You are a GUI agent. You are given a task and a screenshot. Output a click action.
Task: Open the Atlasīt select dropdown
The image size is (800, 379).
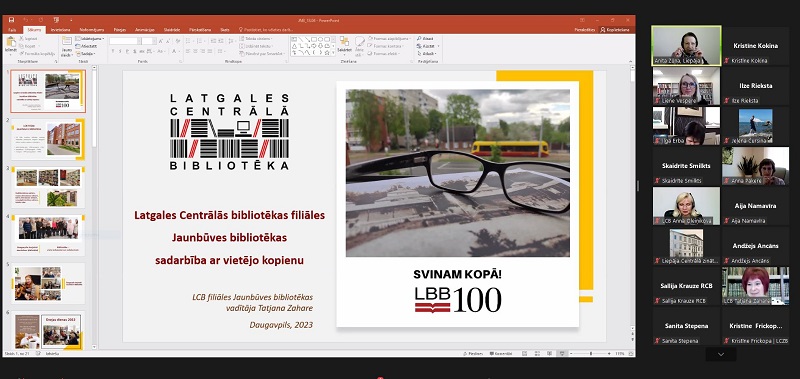tap(427, 53)
